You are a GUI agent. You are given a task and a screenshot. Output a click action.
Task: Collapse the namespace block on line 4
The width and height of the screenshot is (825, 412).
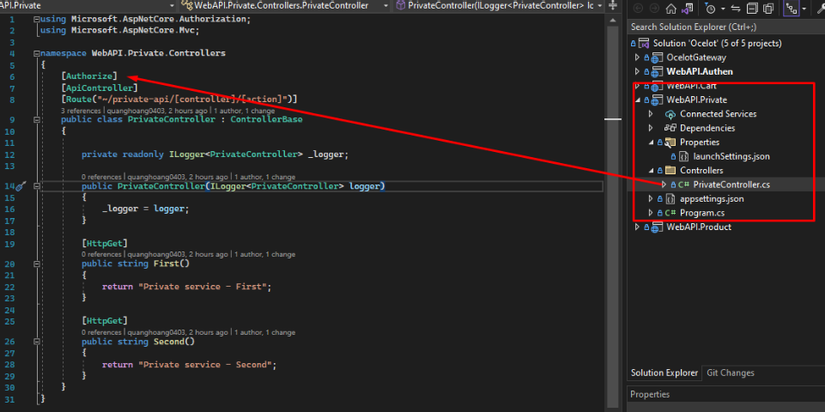point(36,53)
